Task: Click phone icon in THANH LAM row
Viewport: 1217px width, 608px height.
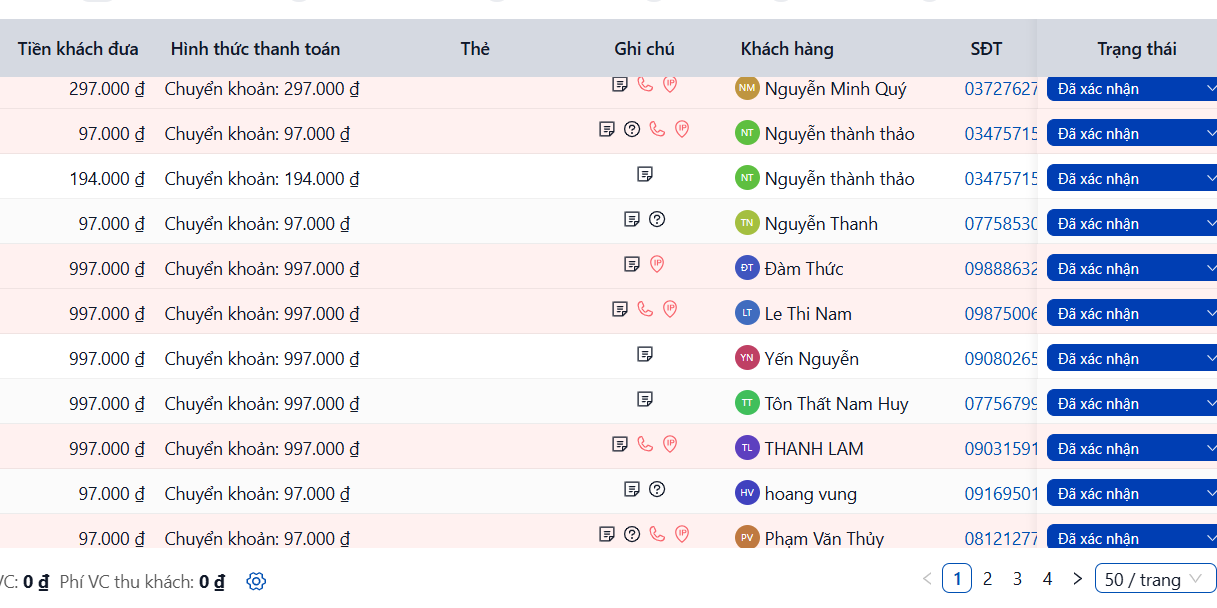Action: [645, 444]
